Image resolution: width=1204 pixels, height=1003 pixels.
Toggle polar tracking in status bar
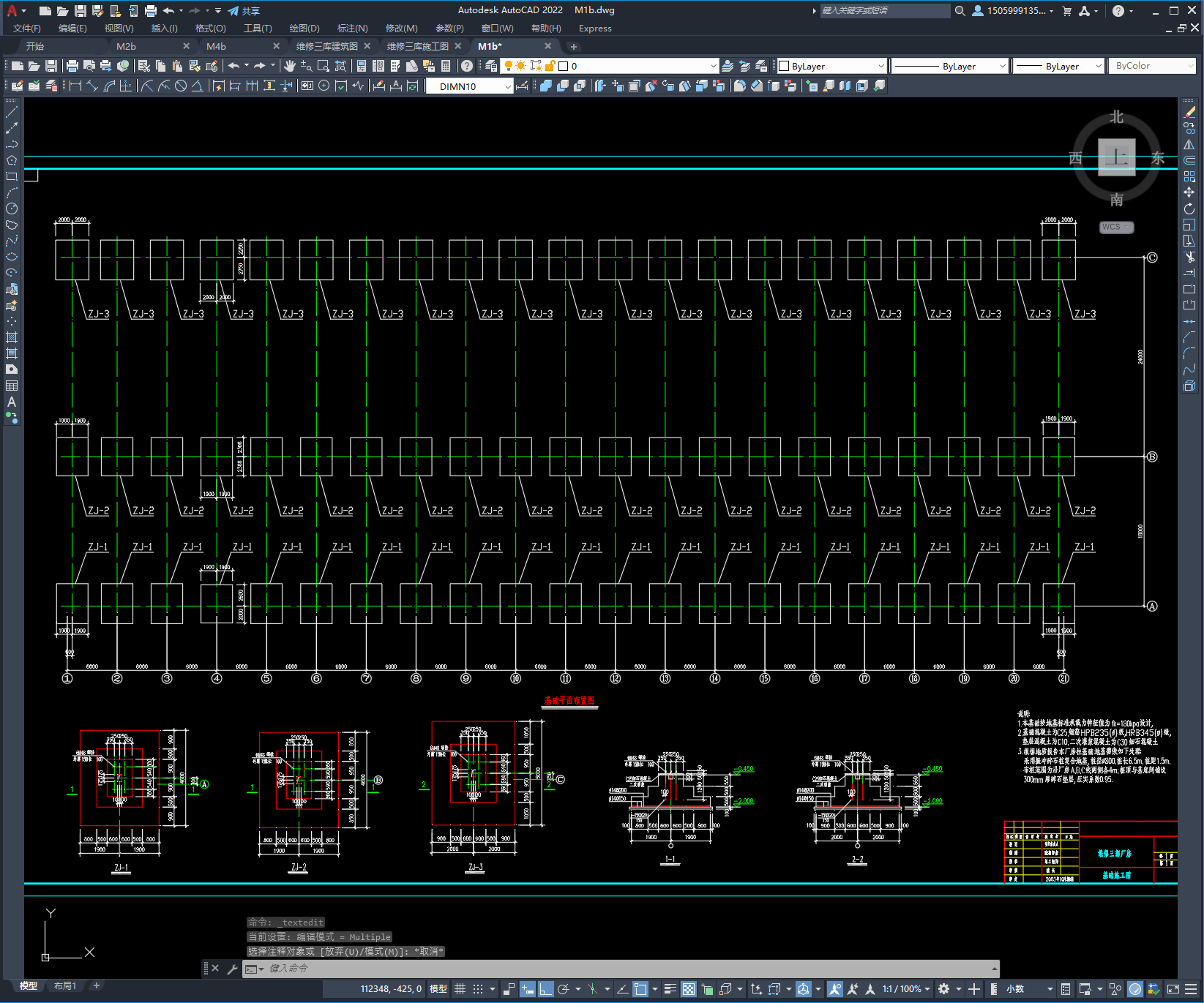[x=564, y=989]
